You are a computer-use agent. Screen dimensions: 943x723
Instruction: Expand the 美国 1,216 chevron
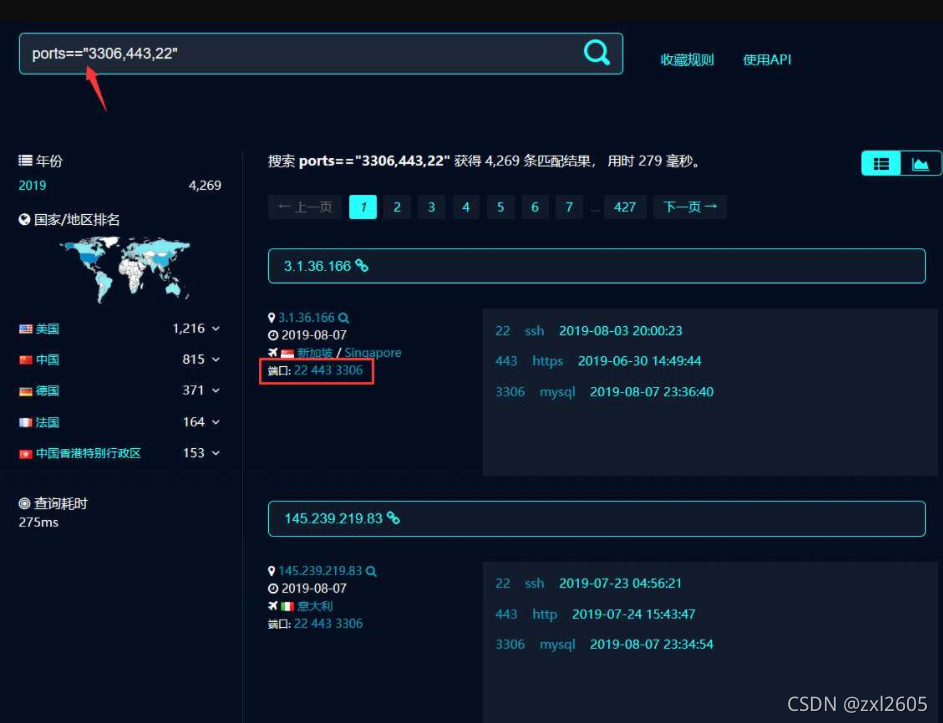point(216,329)
